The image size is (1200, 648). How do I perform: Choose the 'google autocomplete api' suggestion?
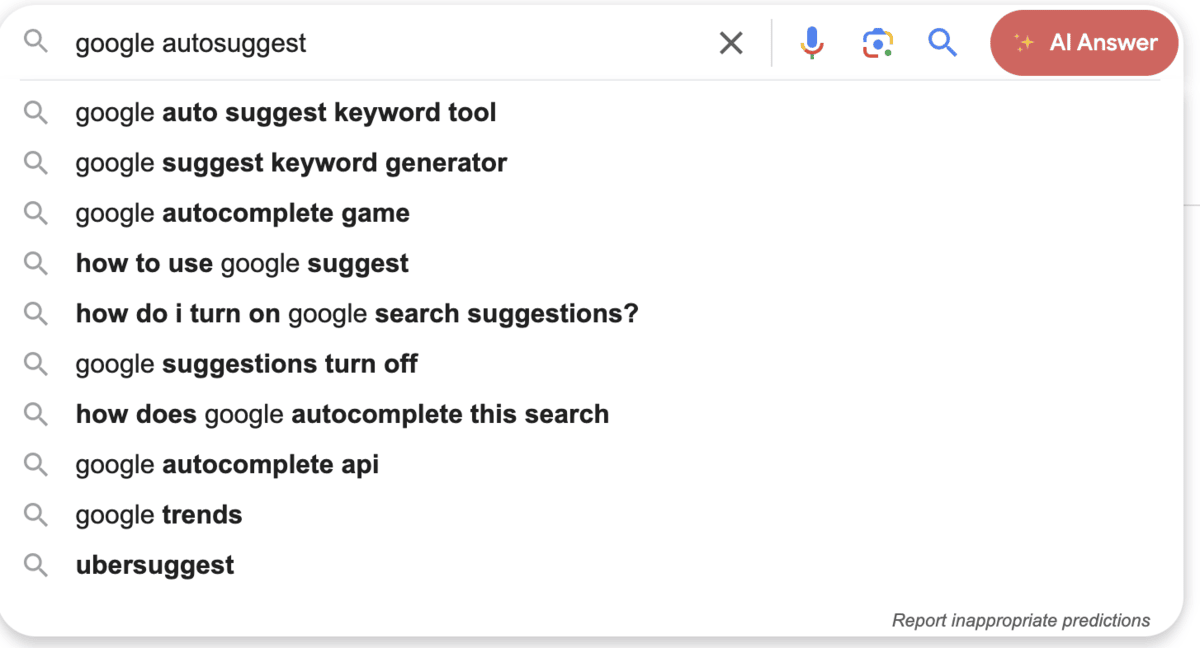[227, 465]
